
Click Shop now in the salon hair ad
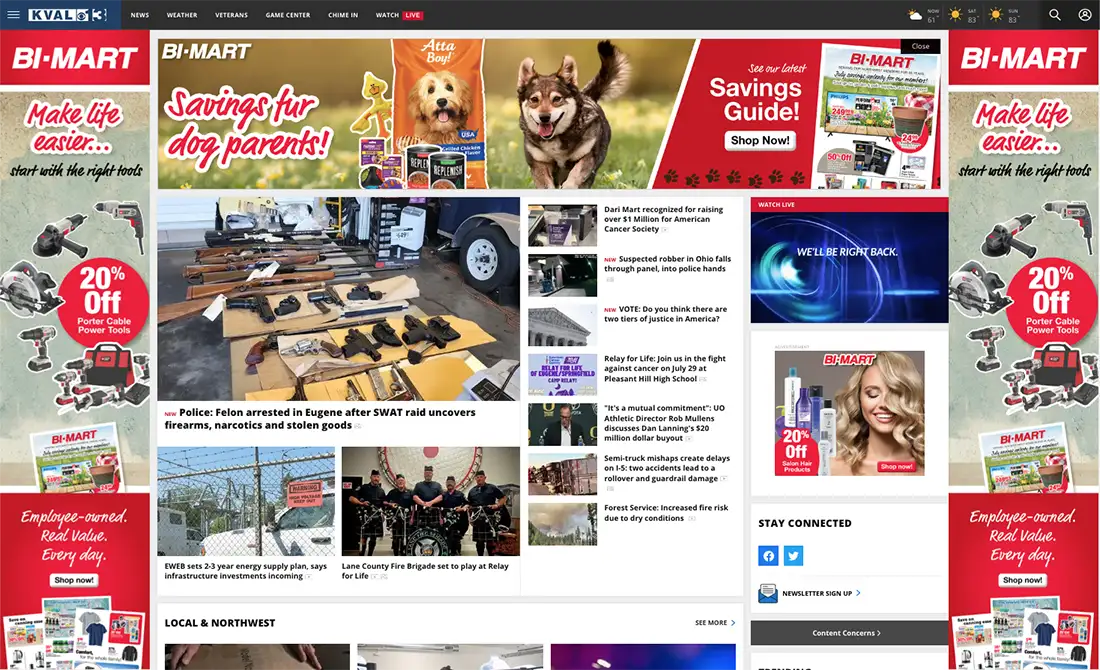897,467
